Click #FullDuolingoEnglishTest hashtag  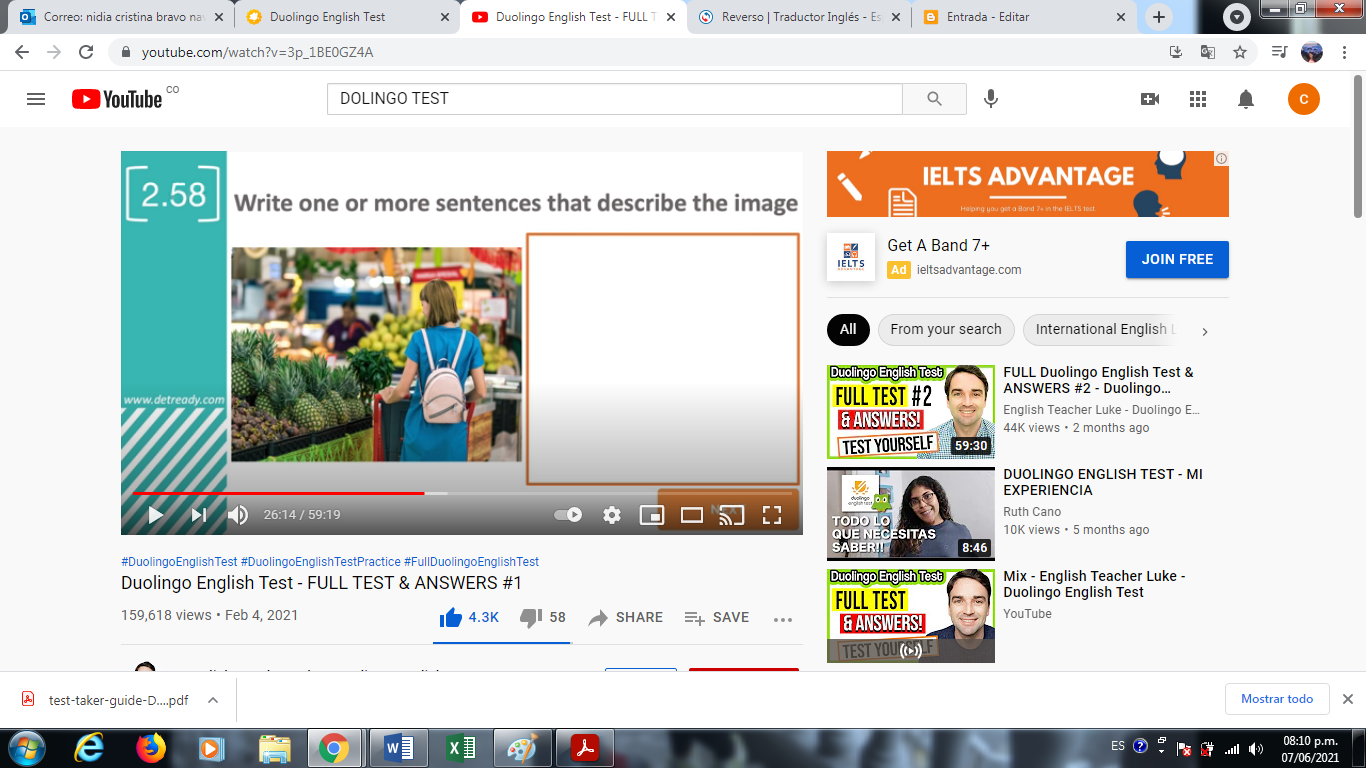471,562
